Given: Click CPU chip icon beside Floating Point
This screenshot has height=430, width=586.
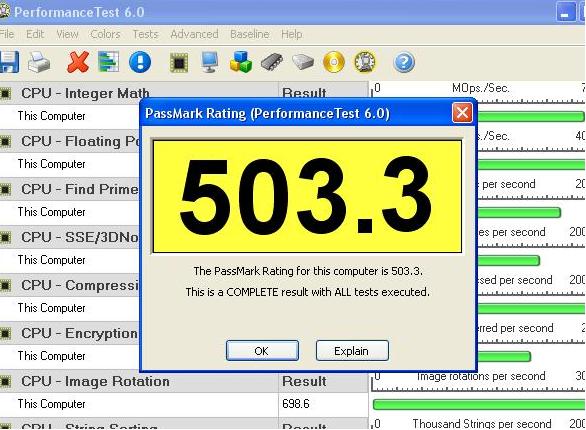Looking at the screenshot, I should pos(5,142).
